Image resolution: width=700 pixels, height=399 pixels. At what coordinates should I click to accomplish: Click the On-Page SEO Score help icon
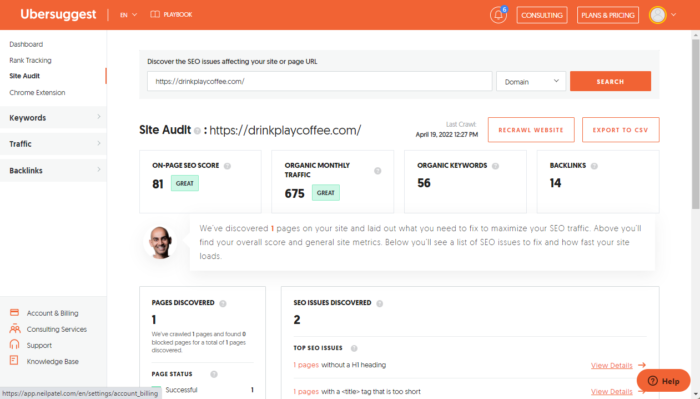tap(227, 166)
